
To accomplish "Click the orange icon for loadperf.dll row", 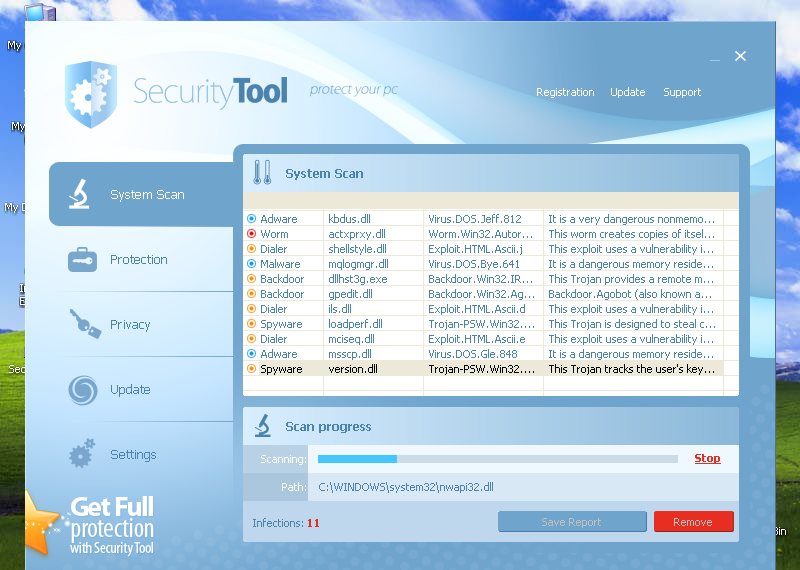I will (252, 324).
